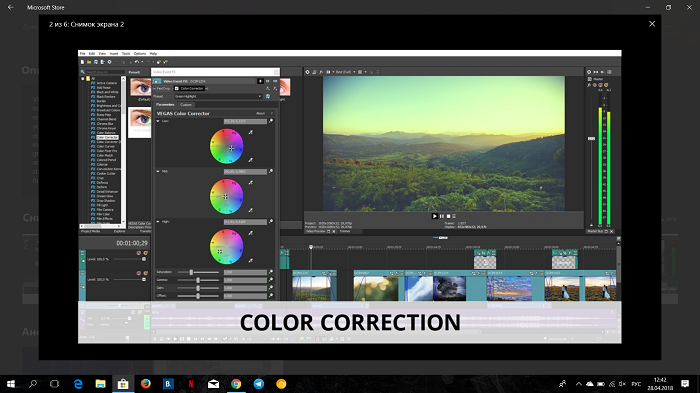
Task: Open the View menu in VEGAS
Action: [102, 54]
